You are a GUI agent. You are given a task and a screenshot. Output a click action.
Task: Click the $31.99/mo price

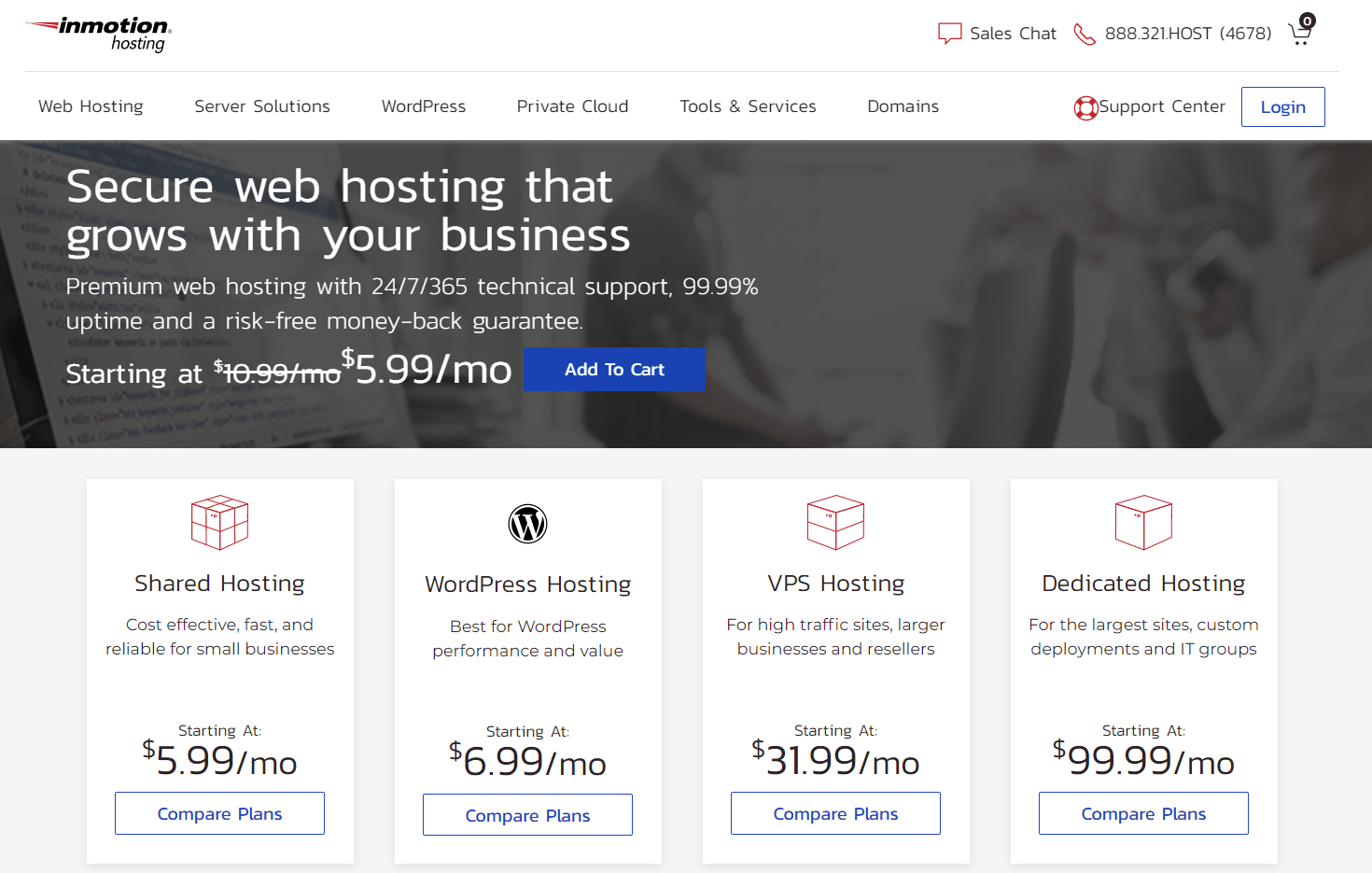835,760
